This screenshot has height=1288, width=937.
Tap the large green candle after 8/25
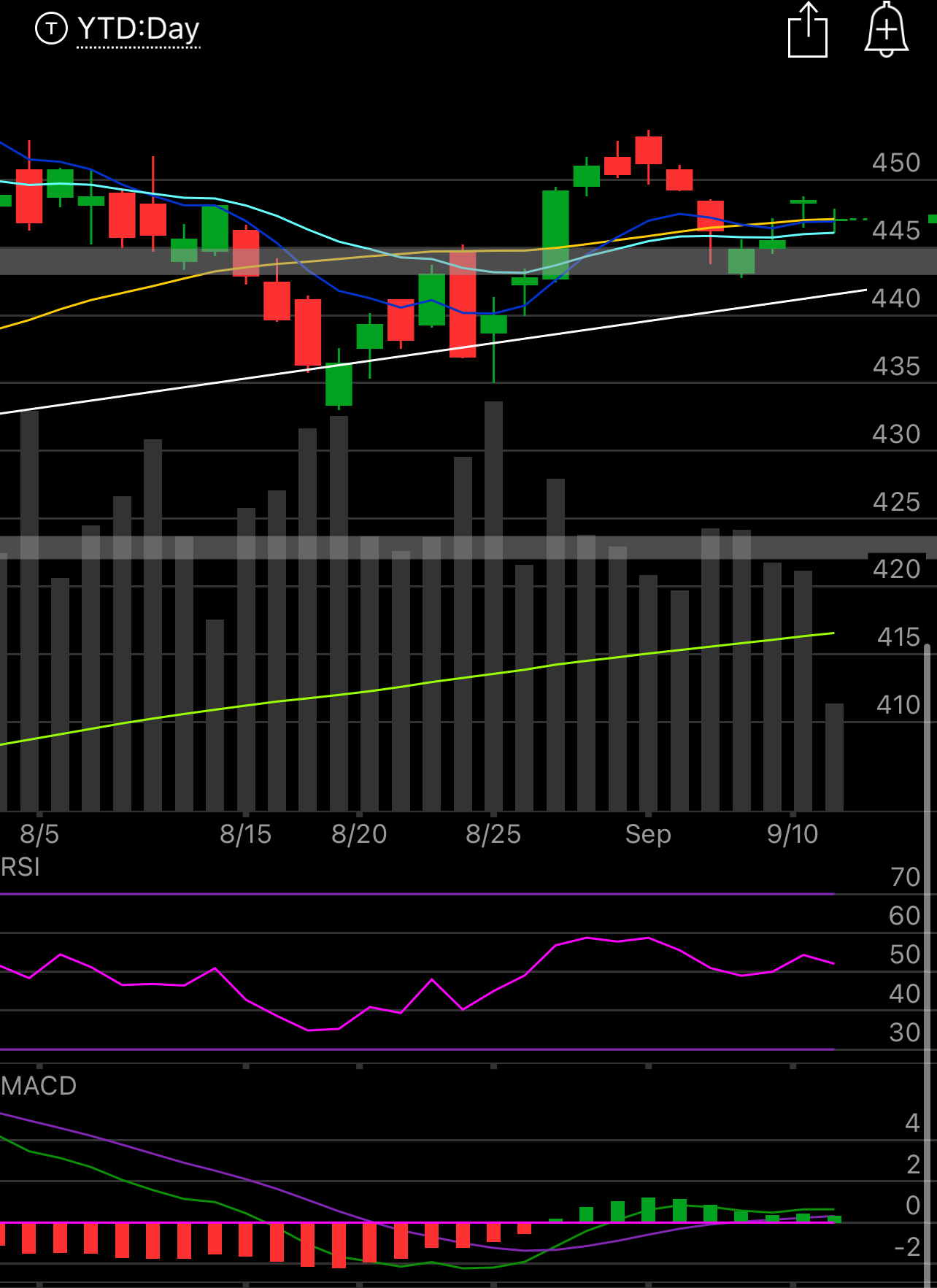pyautogui.click(x=555, y=235)
